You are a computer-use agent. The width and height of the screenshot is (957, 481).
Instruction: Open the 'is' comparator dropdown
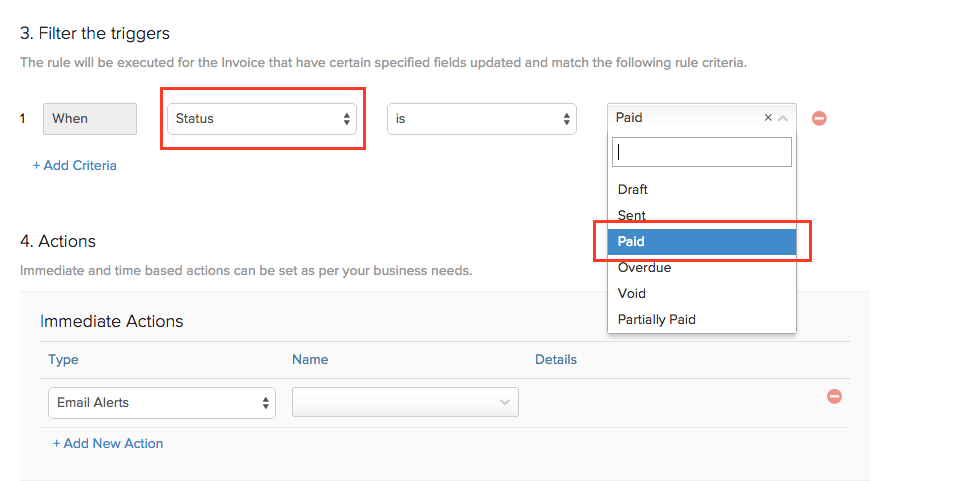click(x=482, y=119)
